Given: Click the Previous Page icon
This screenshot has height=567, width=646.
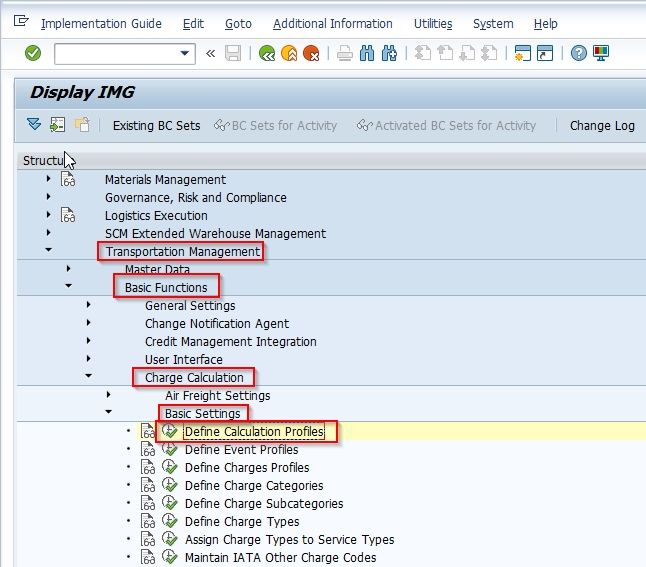Looking at the screenshot, I should [445, 53].
